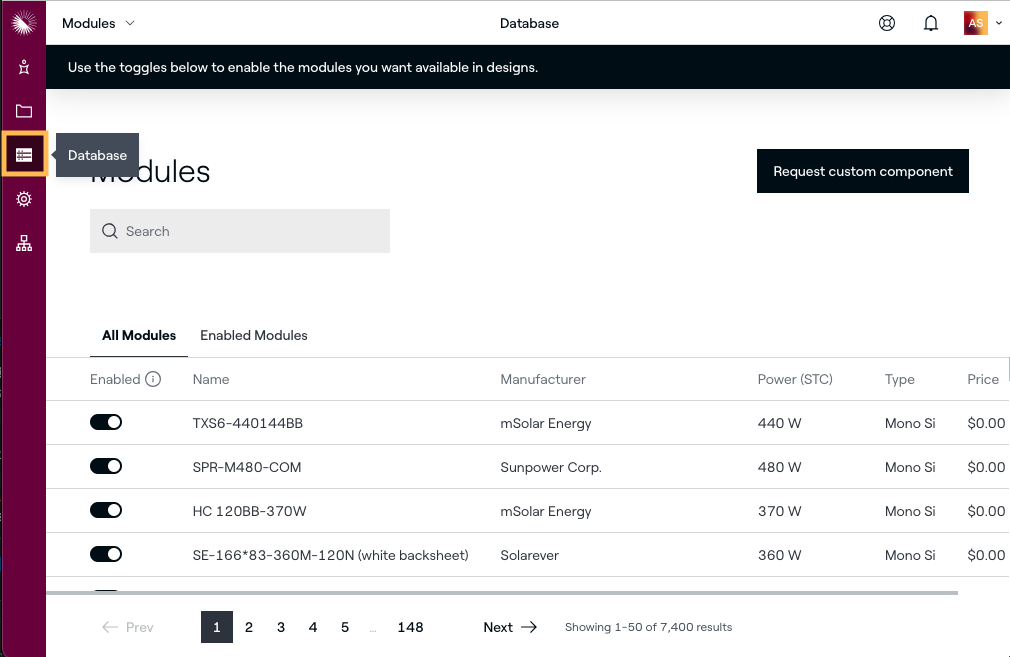Switch off the HC 120BB-370W module
Image resolution: width=1010 pixels, height=657 pixels.
click(106, 511)
